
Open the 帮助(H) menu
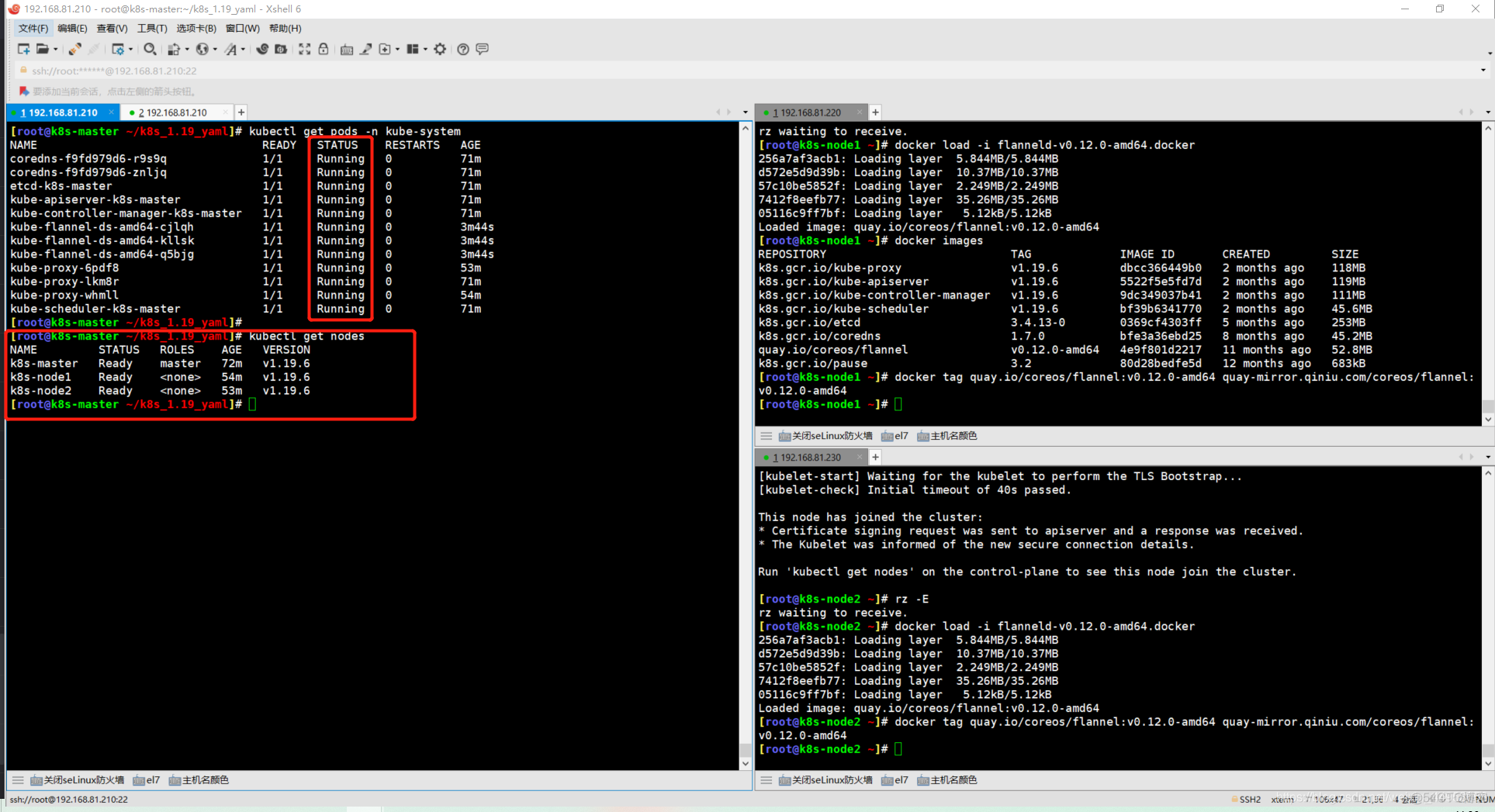click(285, 29)
